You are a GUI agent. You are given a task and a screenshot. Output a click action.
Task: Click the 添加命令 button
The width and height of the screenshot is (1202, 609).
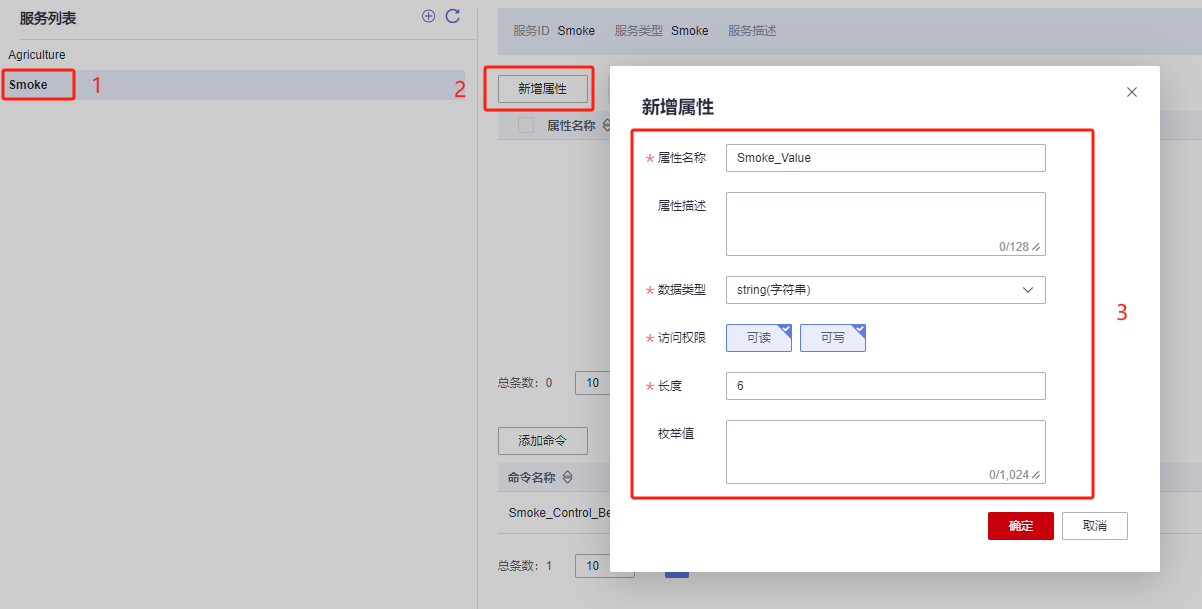[542, 441]
